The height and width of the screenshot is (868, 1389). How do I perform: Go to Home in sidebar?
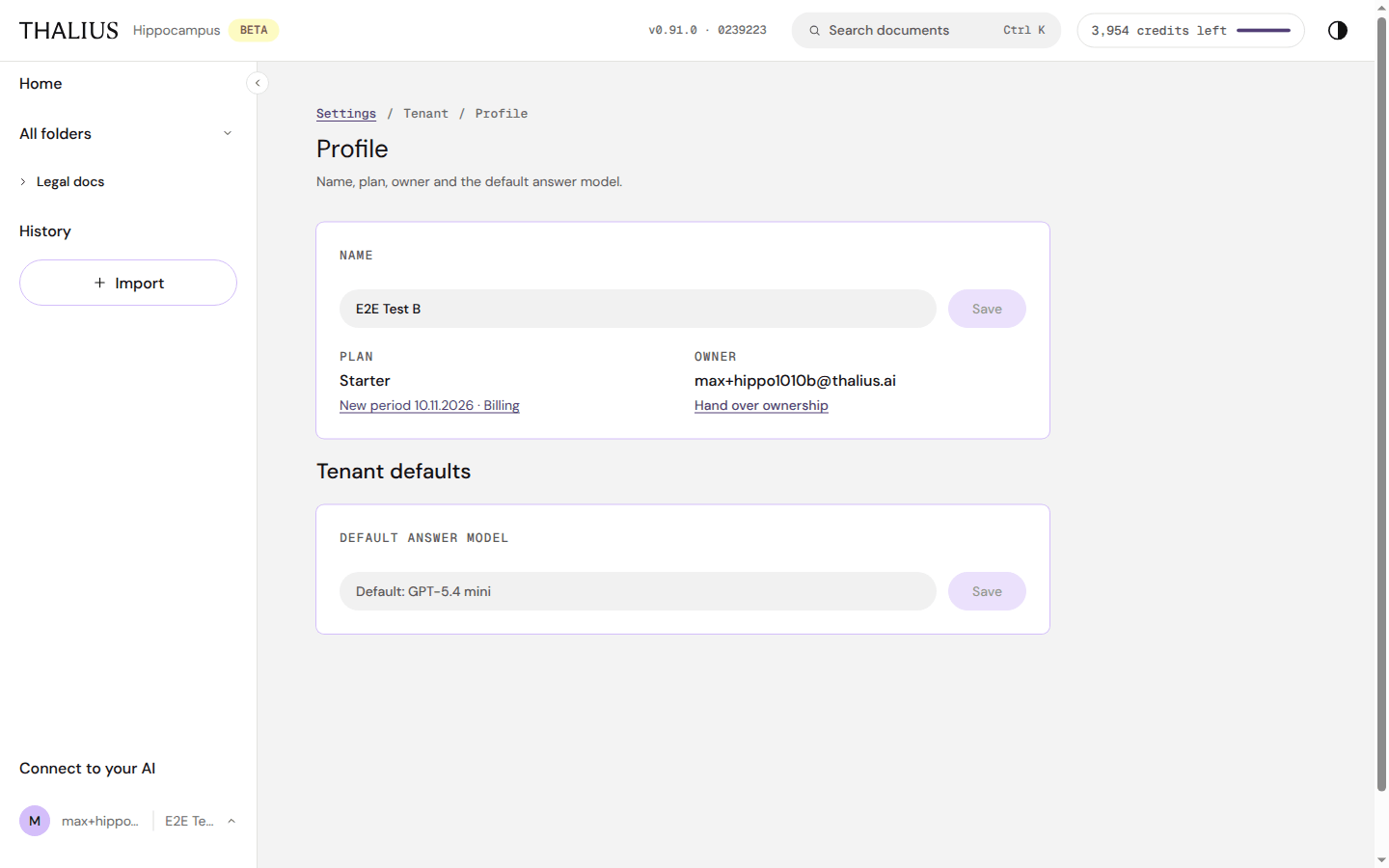point(41,84)
